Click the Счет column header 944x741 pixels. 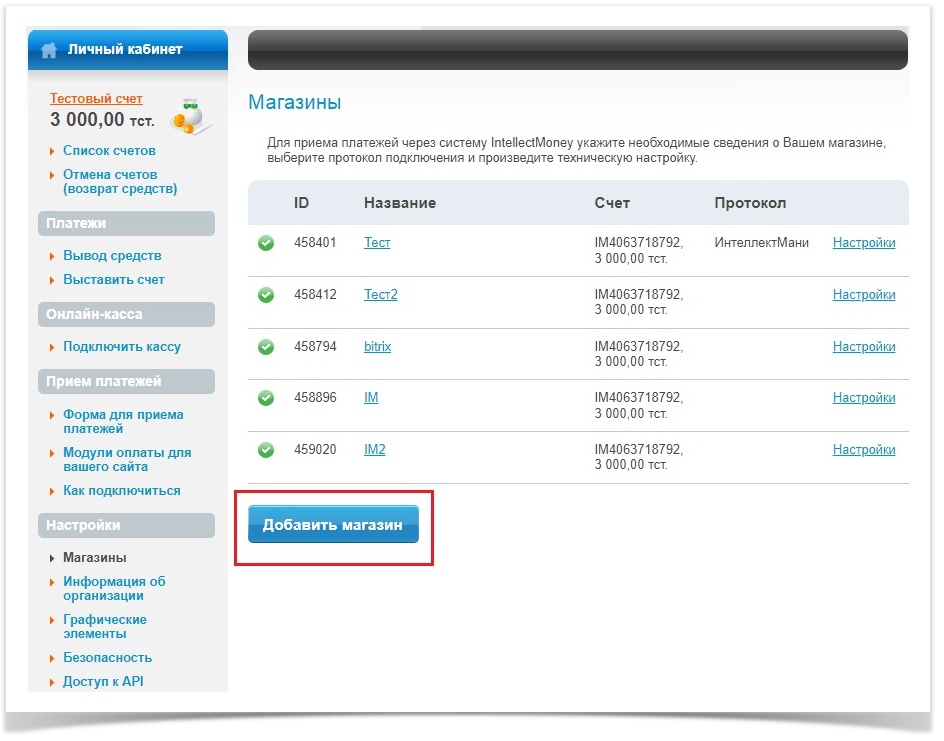pyautogui.click(x=612, y=203)
